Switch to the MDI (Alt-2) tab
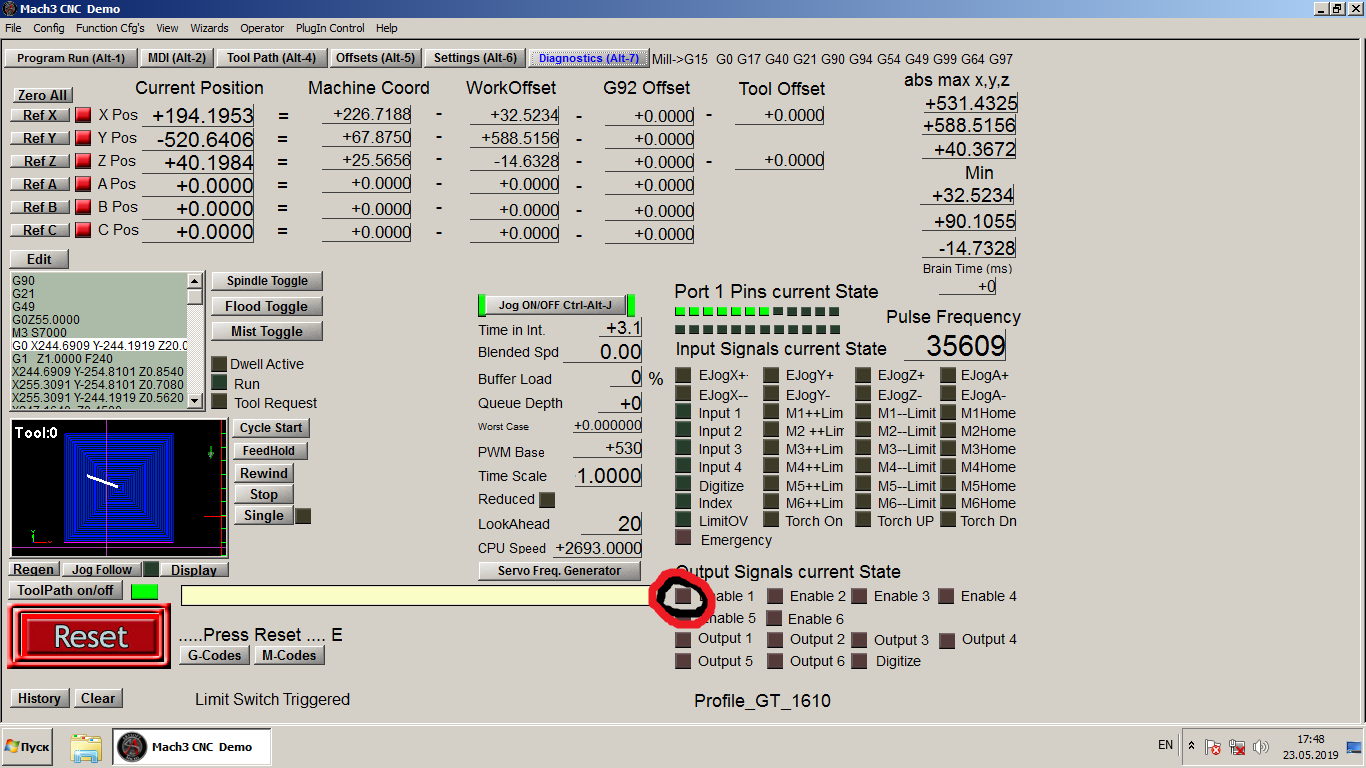1366x768 pixels. pyautogui.click(x=177, y=58)
